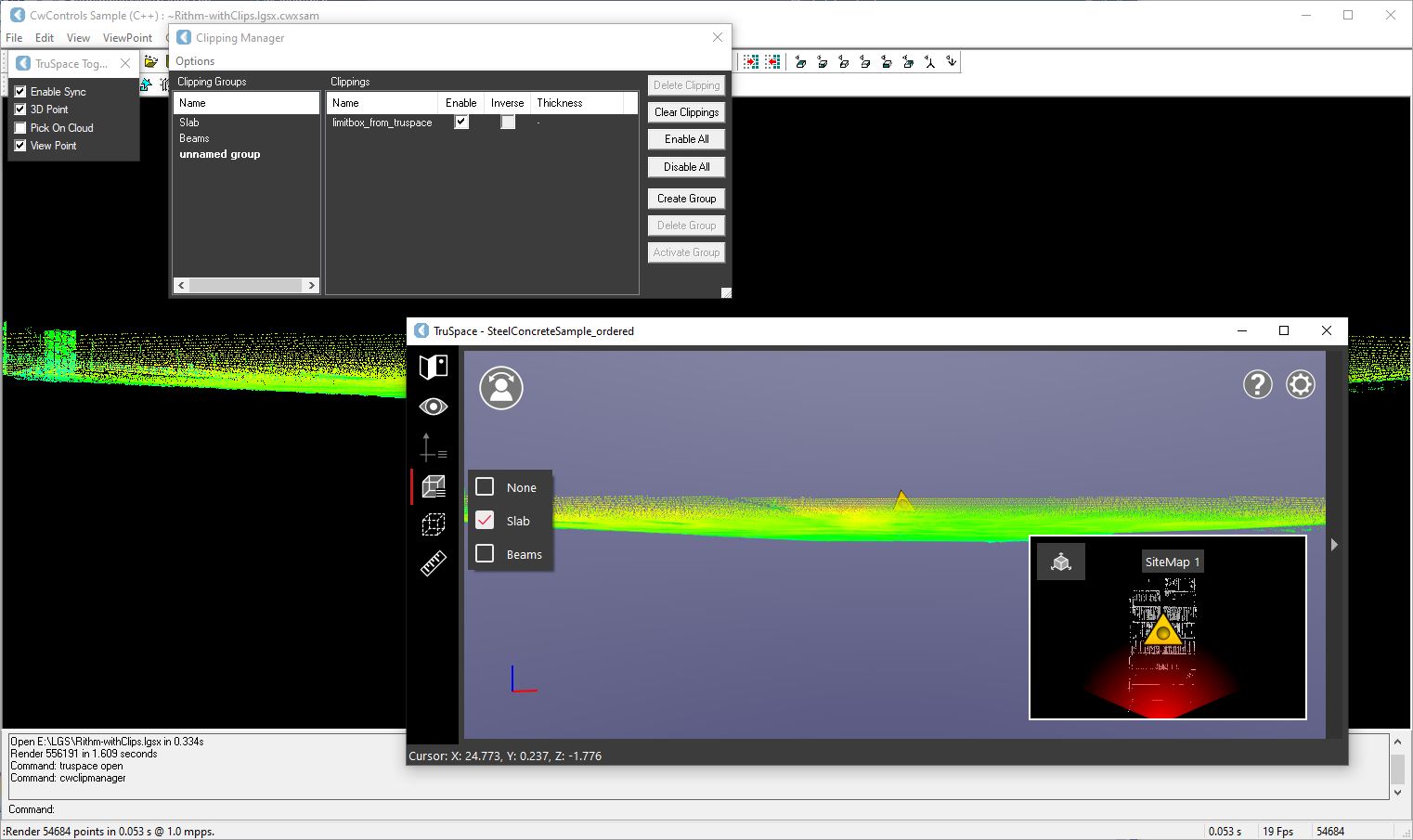
Task: Expand the TruSpace right side panel arrow
Action: [1334, 545]
